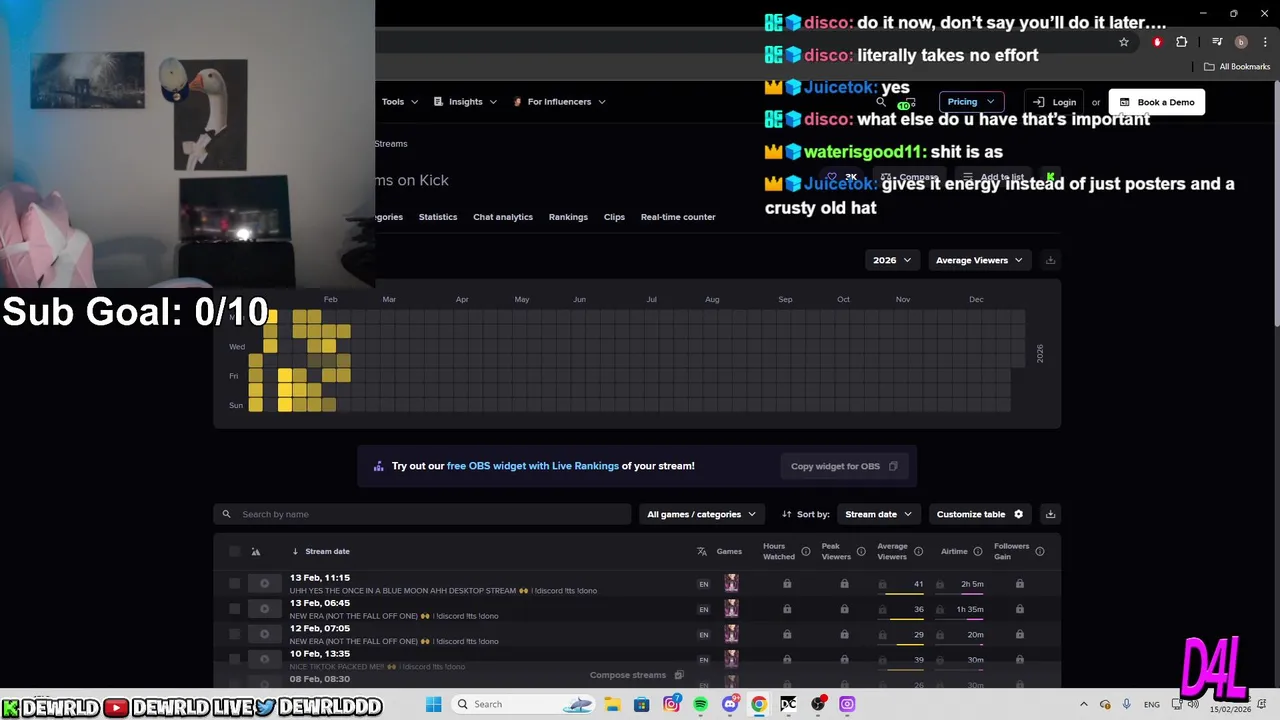Show hidden system tray icons

tap(1084, 704)
